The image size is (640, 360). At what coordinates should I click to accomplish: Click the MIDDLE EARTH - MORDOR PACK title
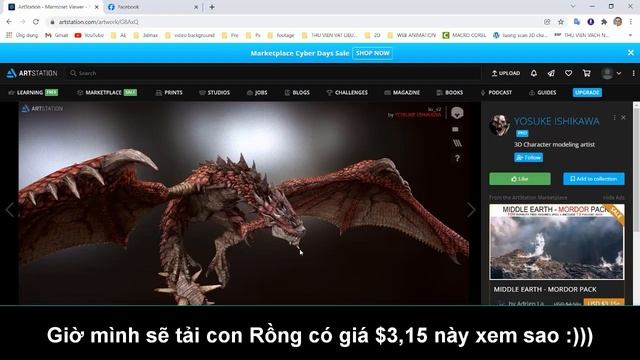[545, 289]
